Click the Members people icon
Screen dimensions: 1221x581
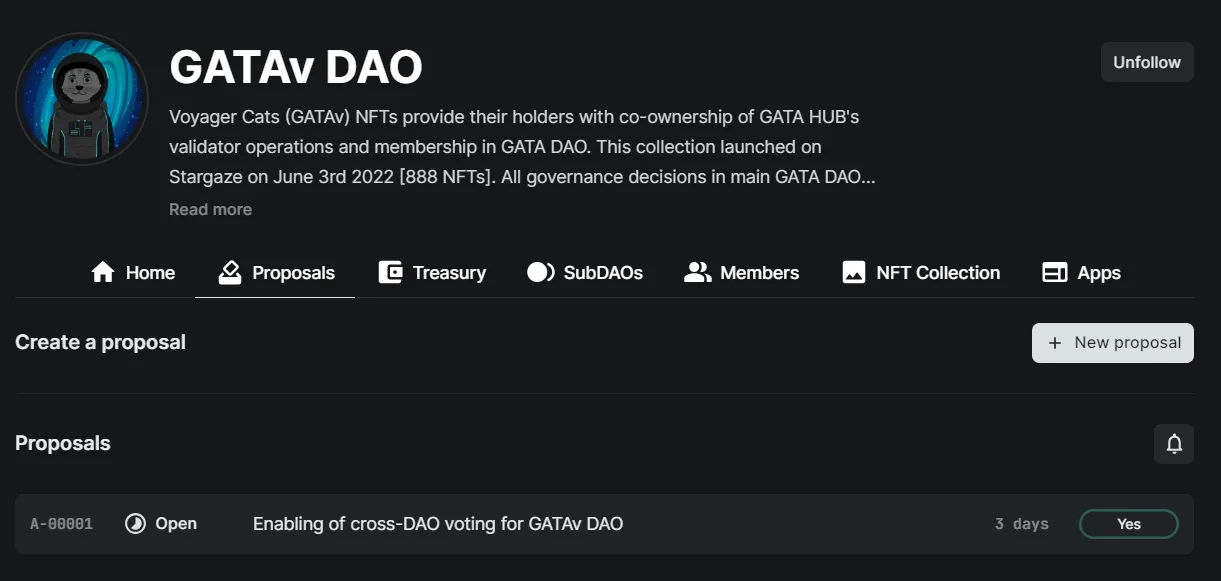click(697, 272)
